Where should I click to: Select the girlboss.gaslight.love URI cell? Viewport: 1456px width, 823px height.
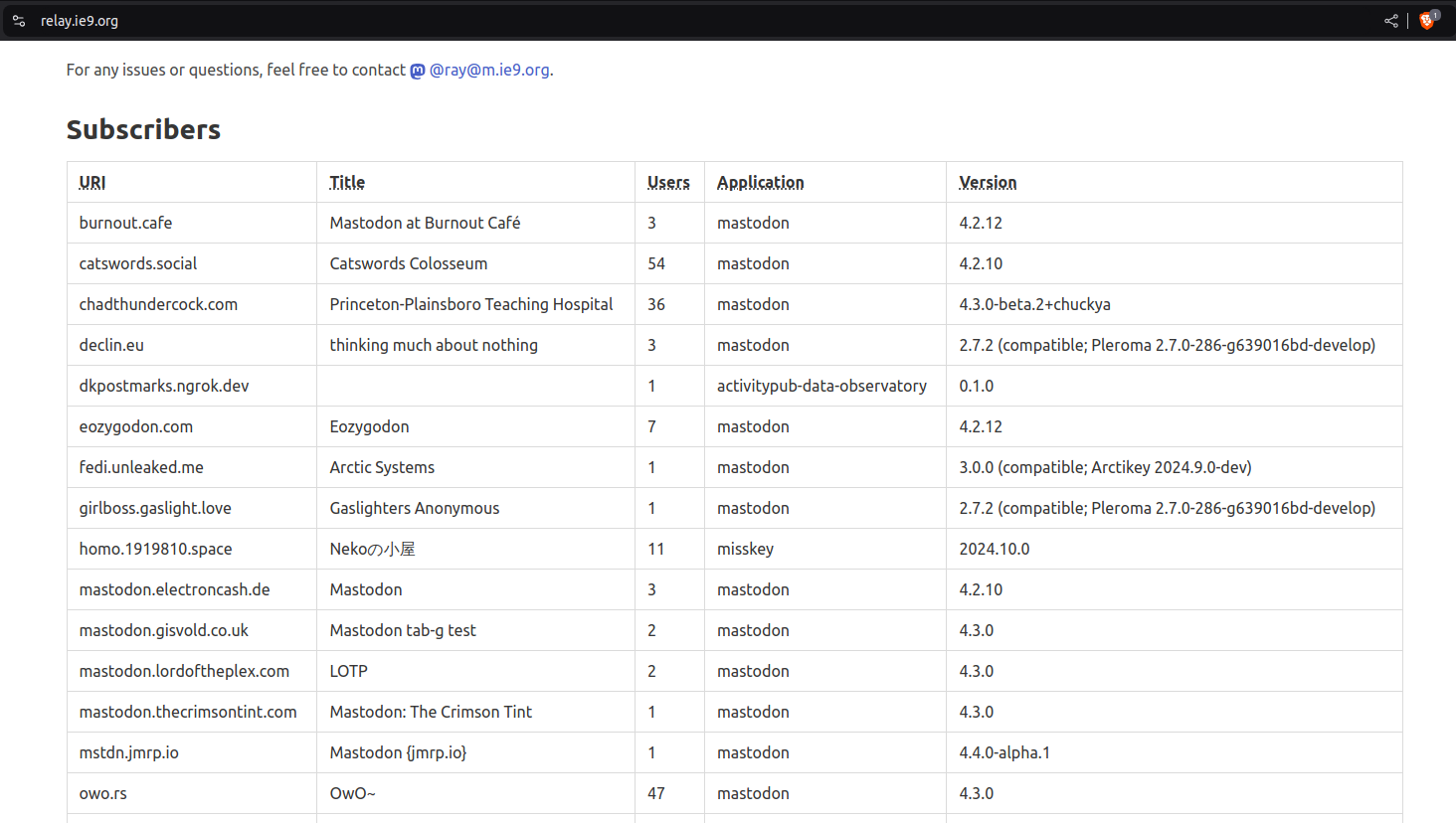point(192,508)
